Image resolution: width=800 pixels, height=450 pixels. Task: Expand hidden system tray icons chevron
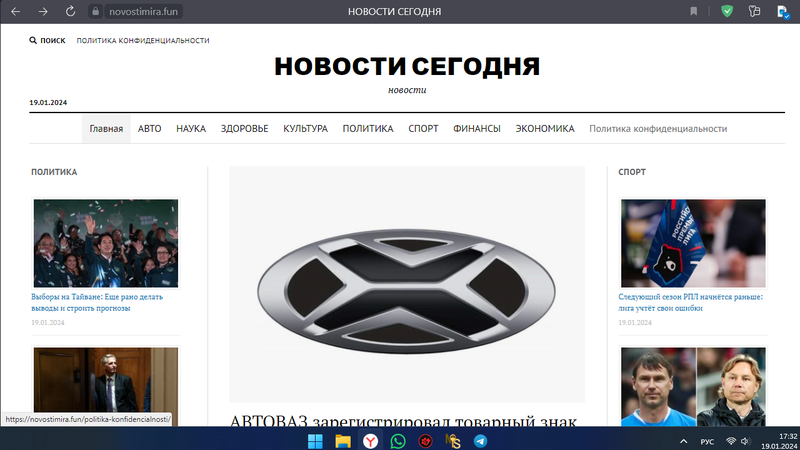(x=684, y=441)
